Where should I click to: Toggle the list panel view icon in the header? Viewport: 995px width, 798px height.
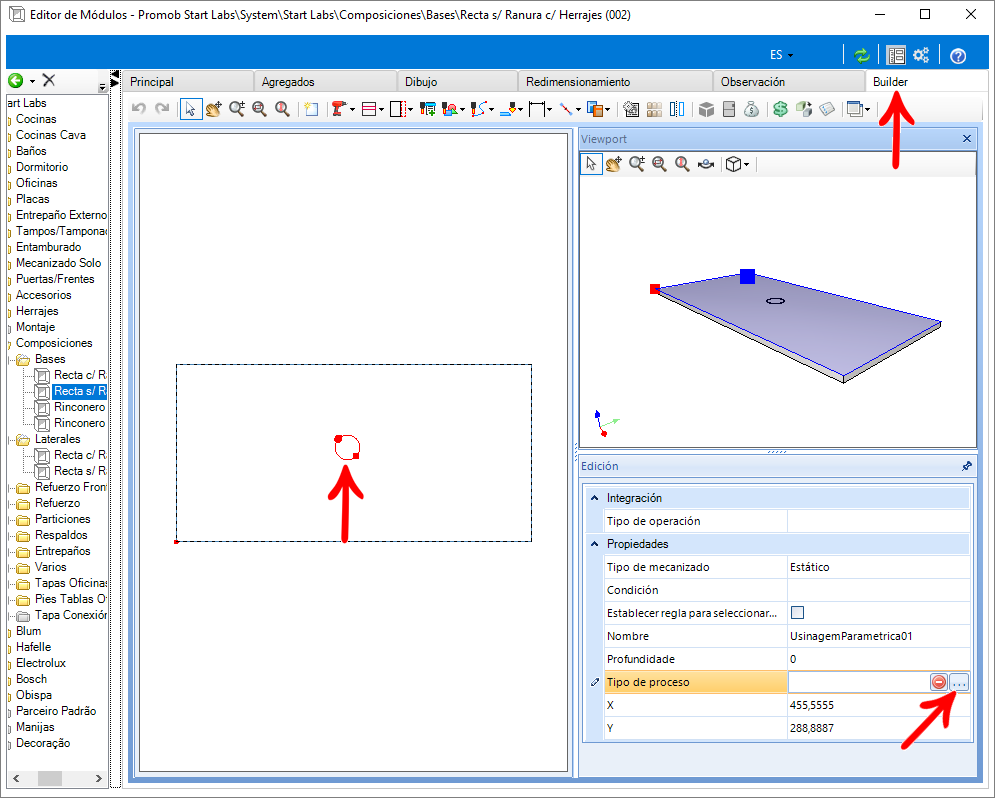click(896, 55)
